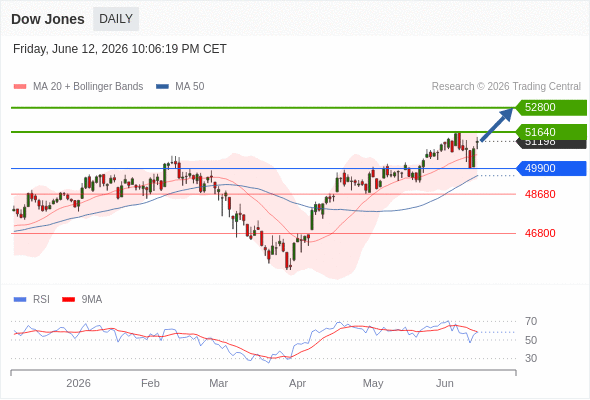The image size is (590, 400).
Task: Click the red 48680 support label
Action: (540, 194)
